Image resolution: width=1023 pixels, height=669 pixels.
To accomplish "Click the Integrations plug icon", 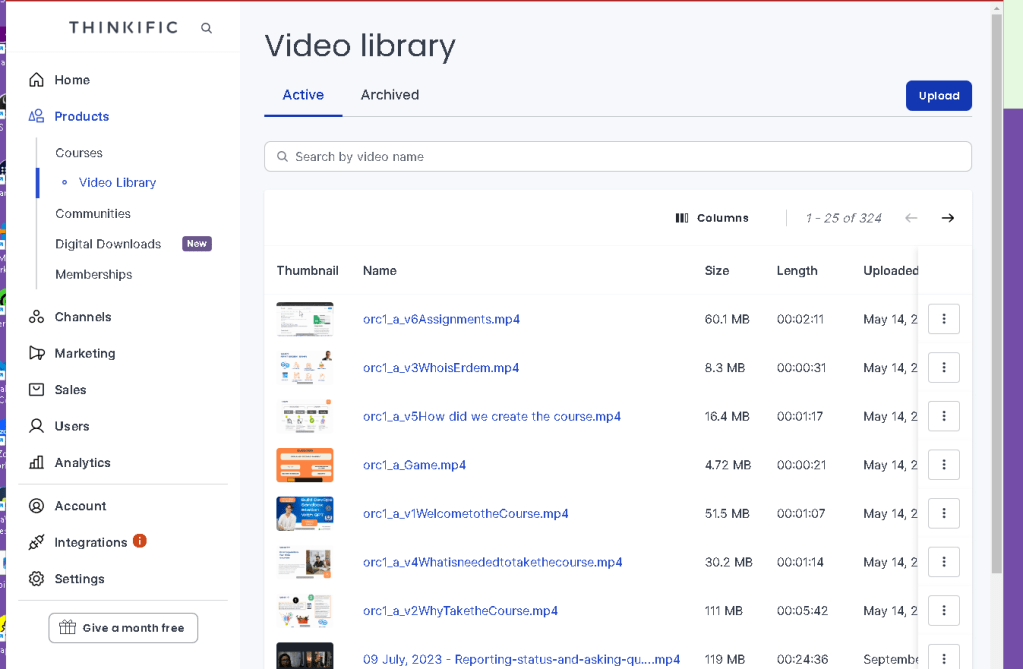I will click(x=37, y=542).
